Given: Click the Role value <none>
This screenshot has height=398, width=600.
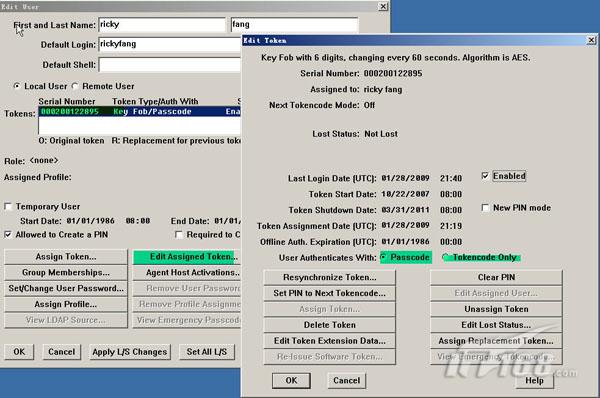Looking at the screenshot, I should [x=44, y=160].
